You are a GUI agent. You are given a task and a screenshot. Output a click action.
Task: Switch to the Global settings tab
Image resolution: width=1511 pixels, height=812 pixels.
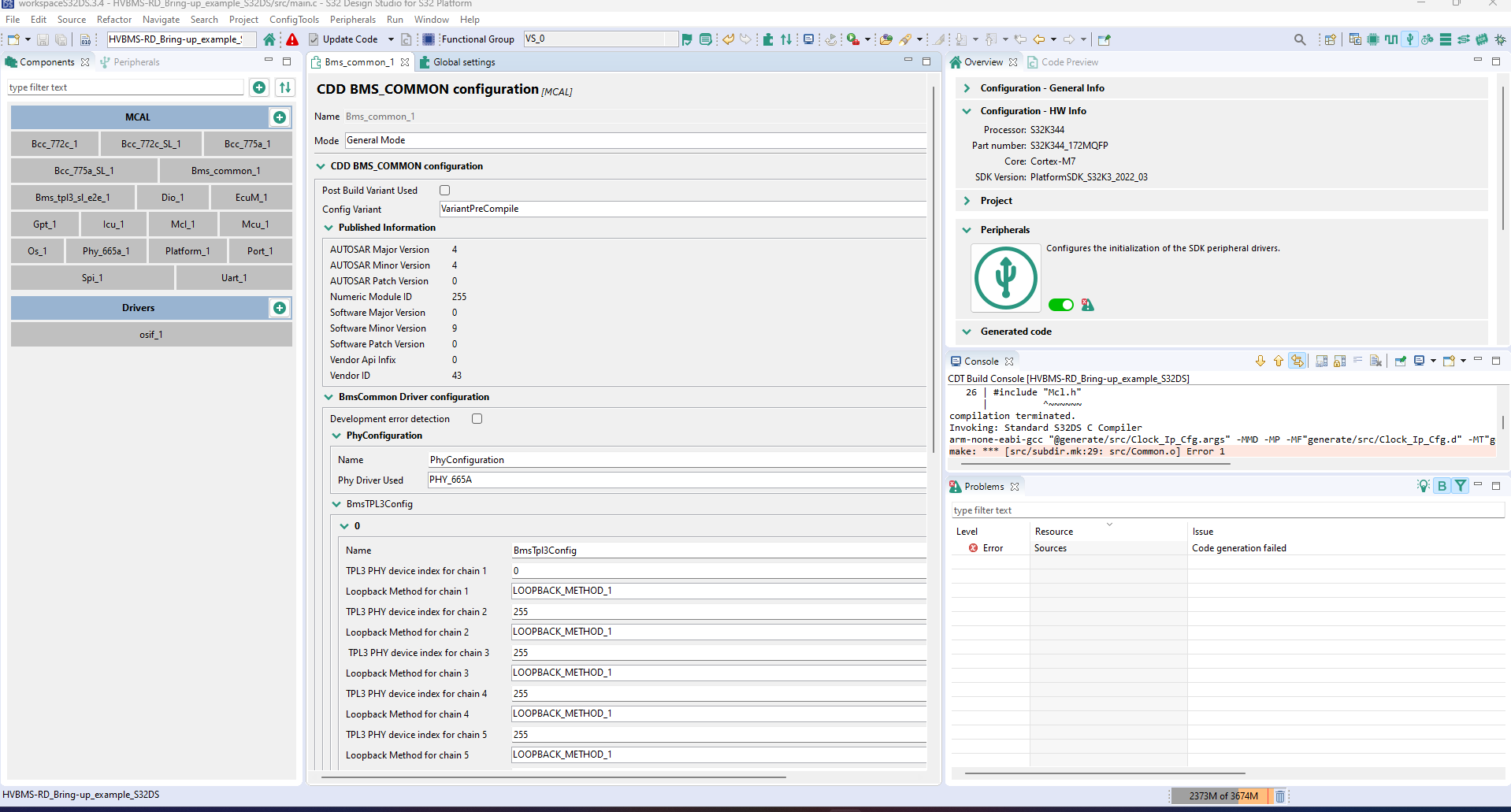point(463,62)
